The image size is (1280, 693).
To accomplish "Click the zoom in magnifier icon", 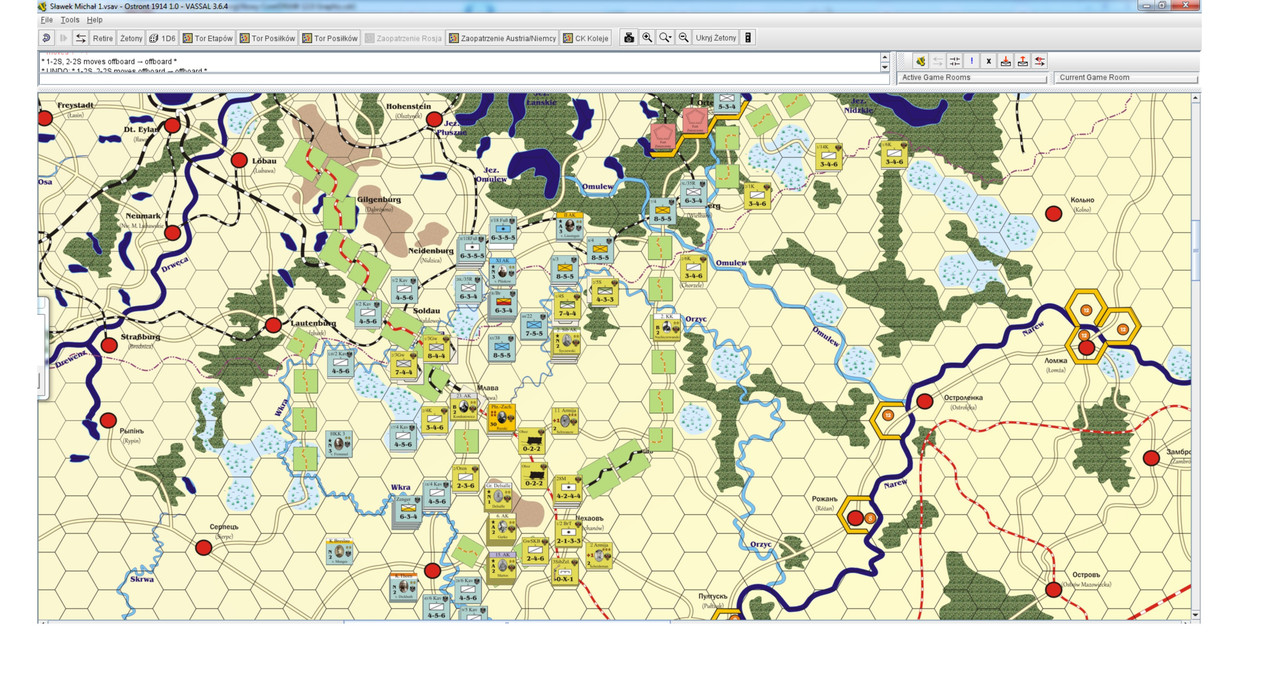I will [x=647, y=38].
